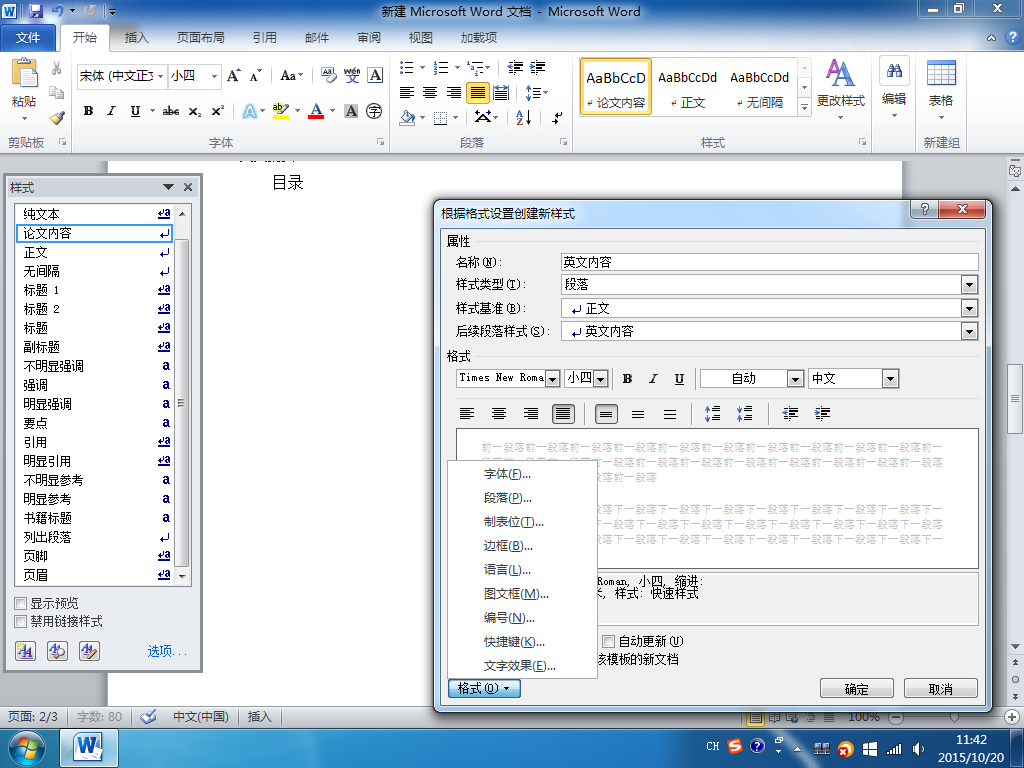Viewport: 1024px width, 768px height.
Task: Click the spell check status bar icon
Action: [149, 716]
